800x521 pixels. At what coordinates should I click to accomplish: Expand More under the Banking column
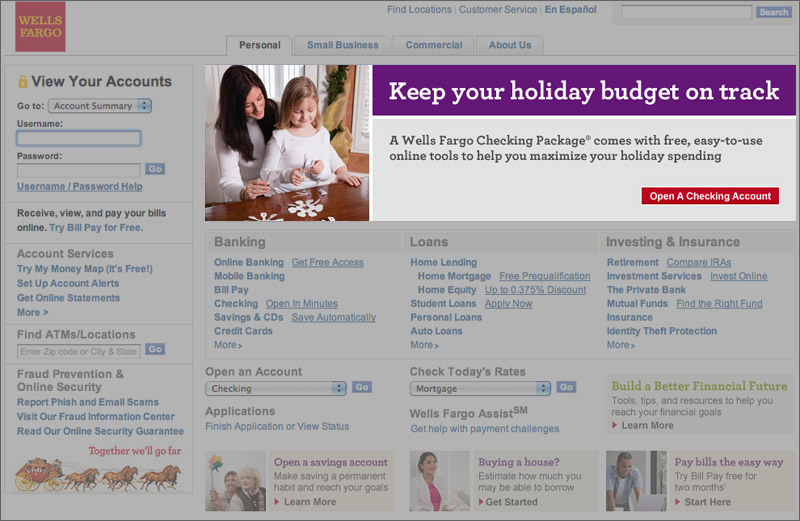pos(228,345)
